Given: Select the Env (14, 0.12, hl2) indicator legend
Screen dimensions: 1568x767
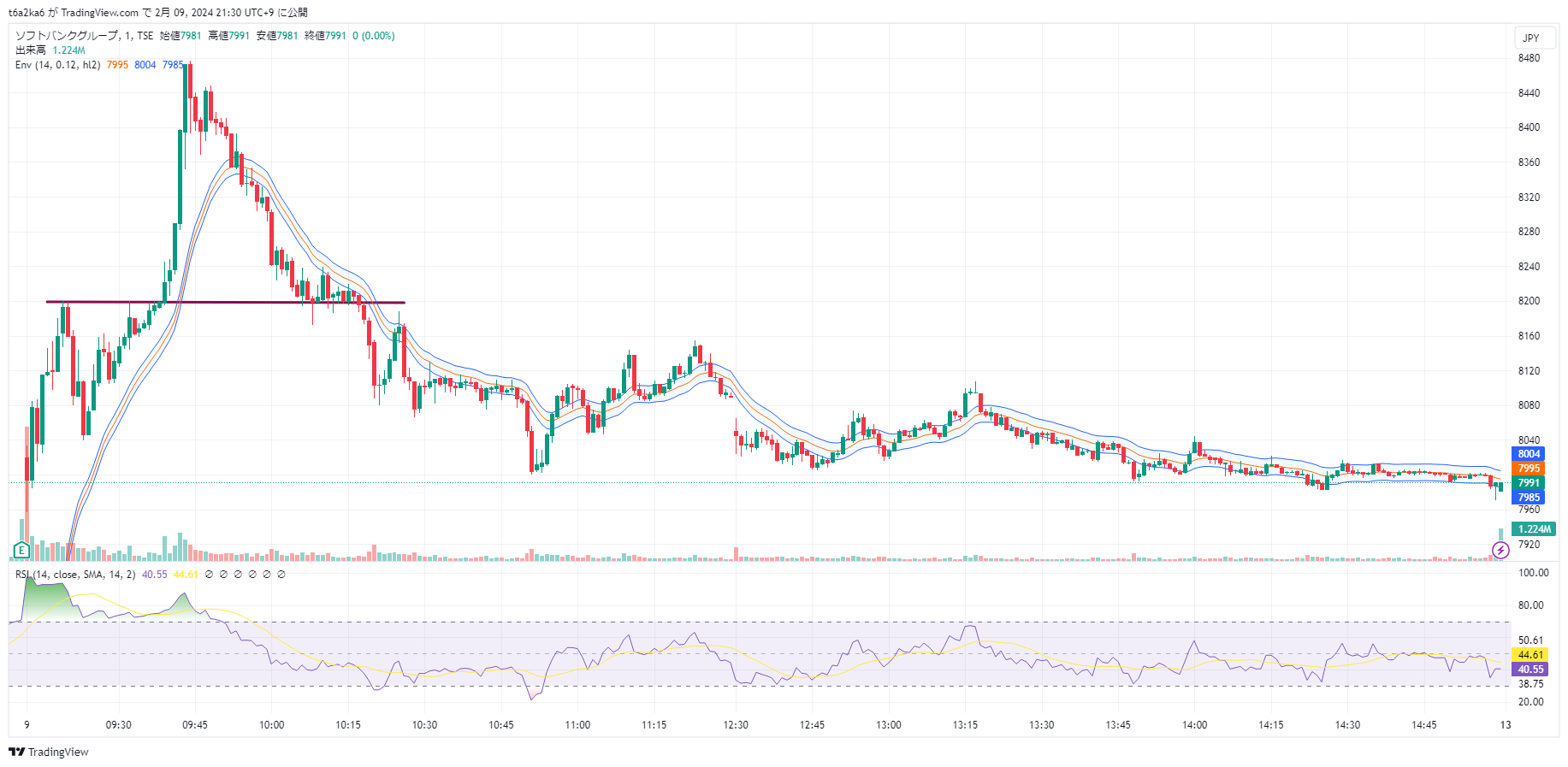Looking at the screenshot, I should pos(57,65).
